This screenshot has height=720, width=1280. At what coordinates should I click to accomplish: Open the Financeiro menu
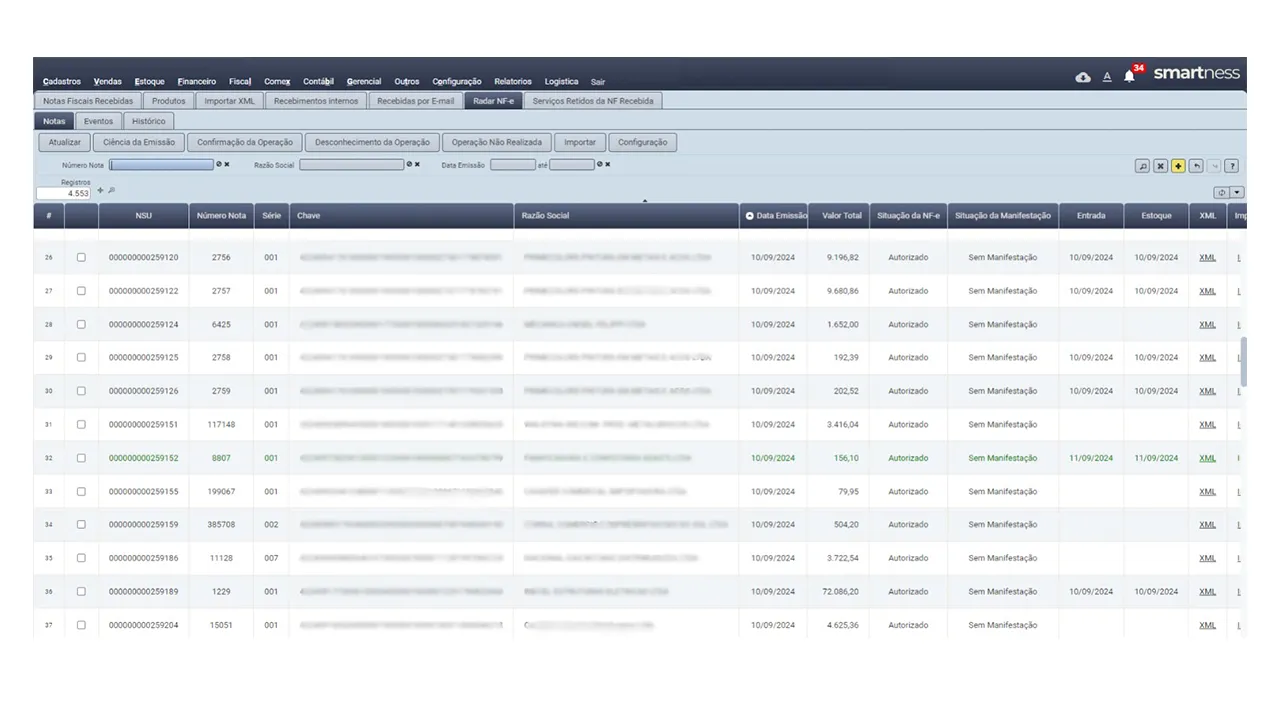pos(197,82)
